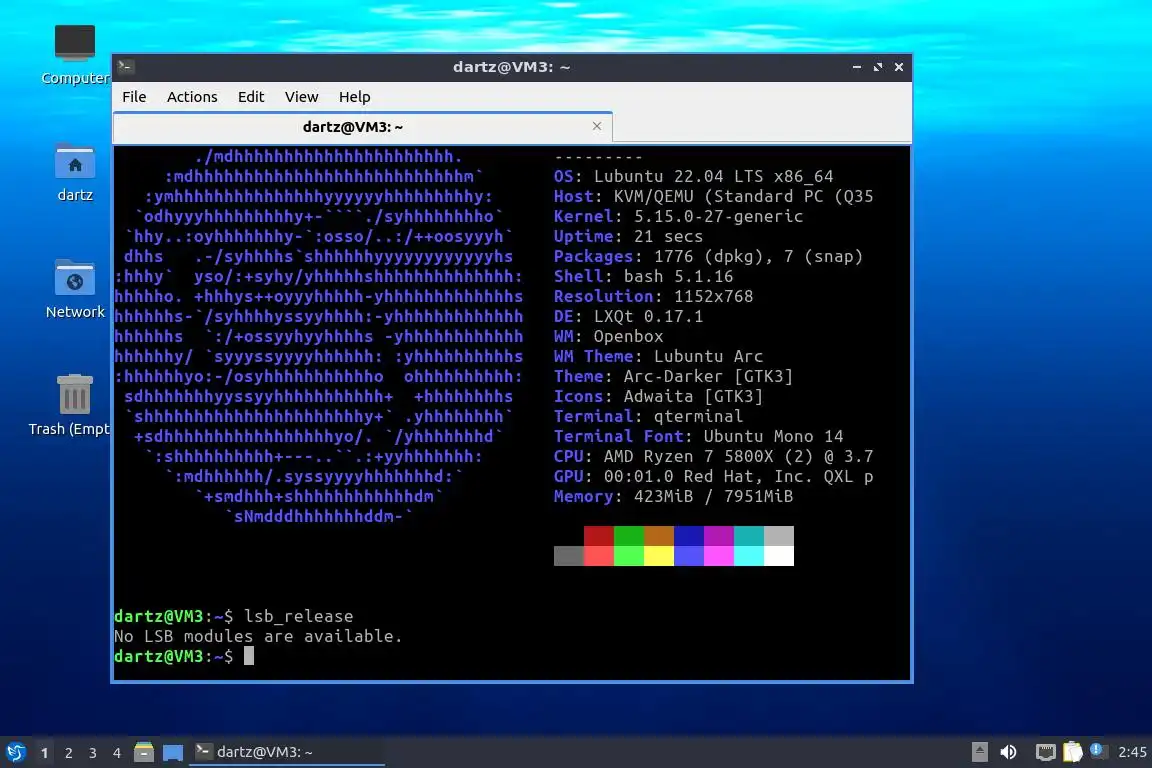Image resolution: width=1152 pixels, height=768 pixels.
Task: Minimize the qterminal window
Action: pos(857,67)
